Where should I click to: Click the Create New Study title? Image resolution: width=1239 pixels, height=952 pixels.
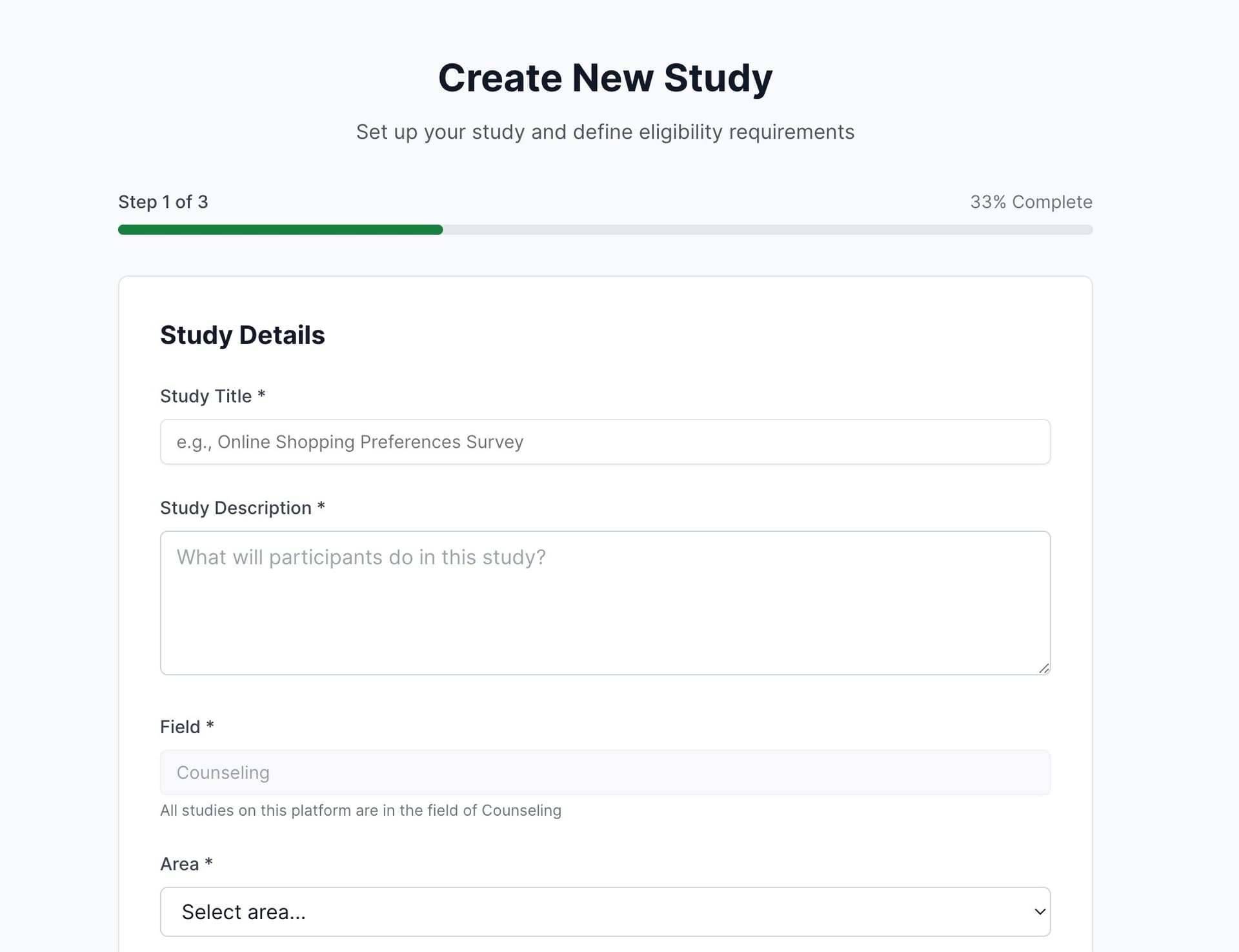[x=605, y=77]
